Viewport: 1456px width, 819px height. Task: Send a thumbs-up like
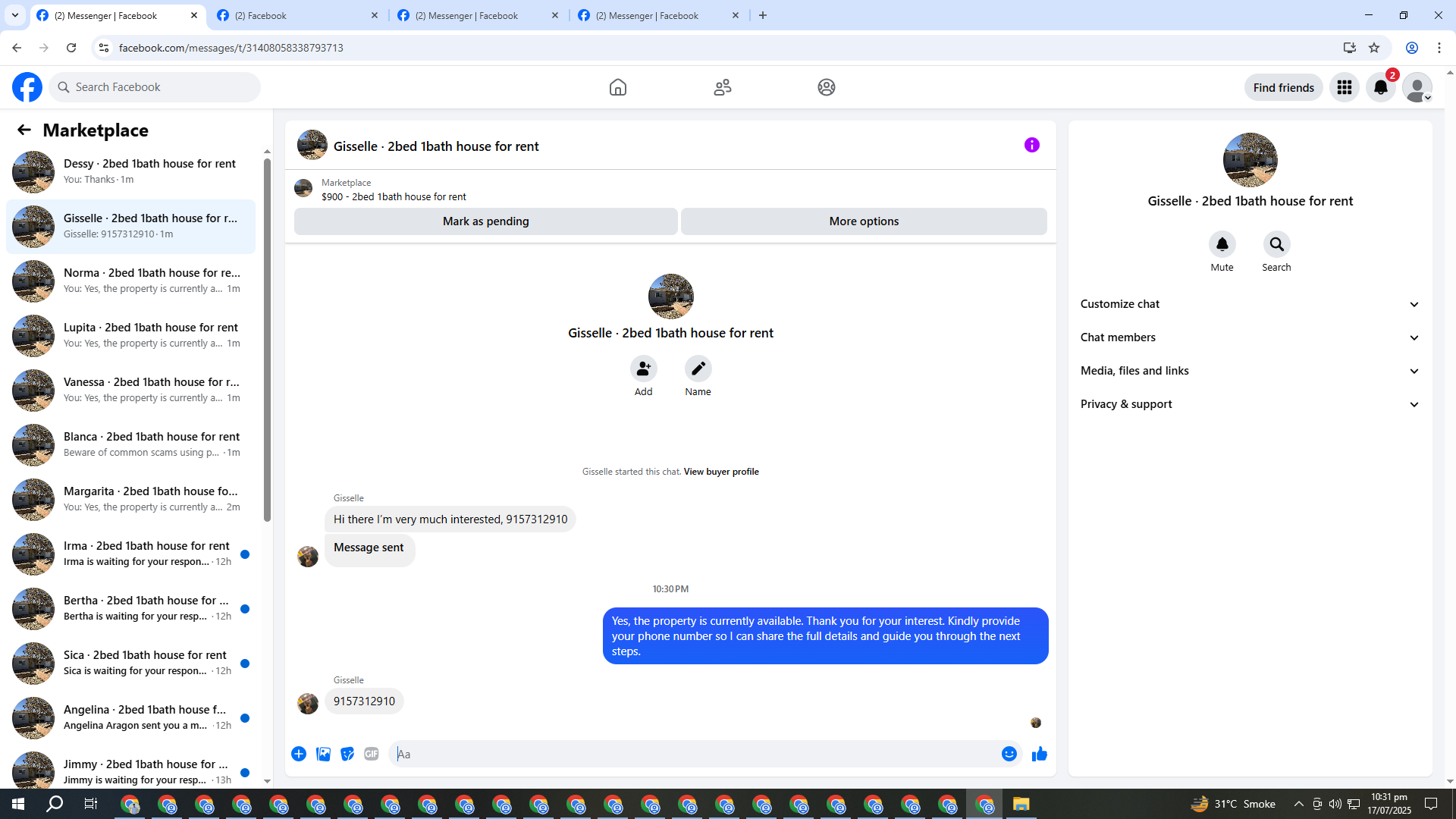(x=1040, y=754)
